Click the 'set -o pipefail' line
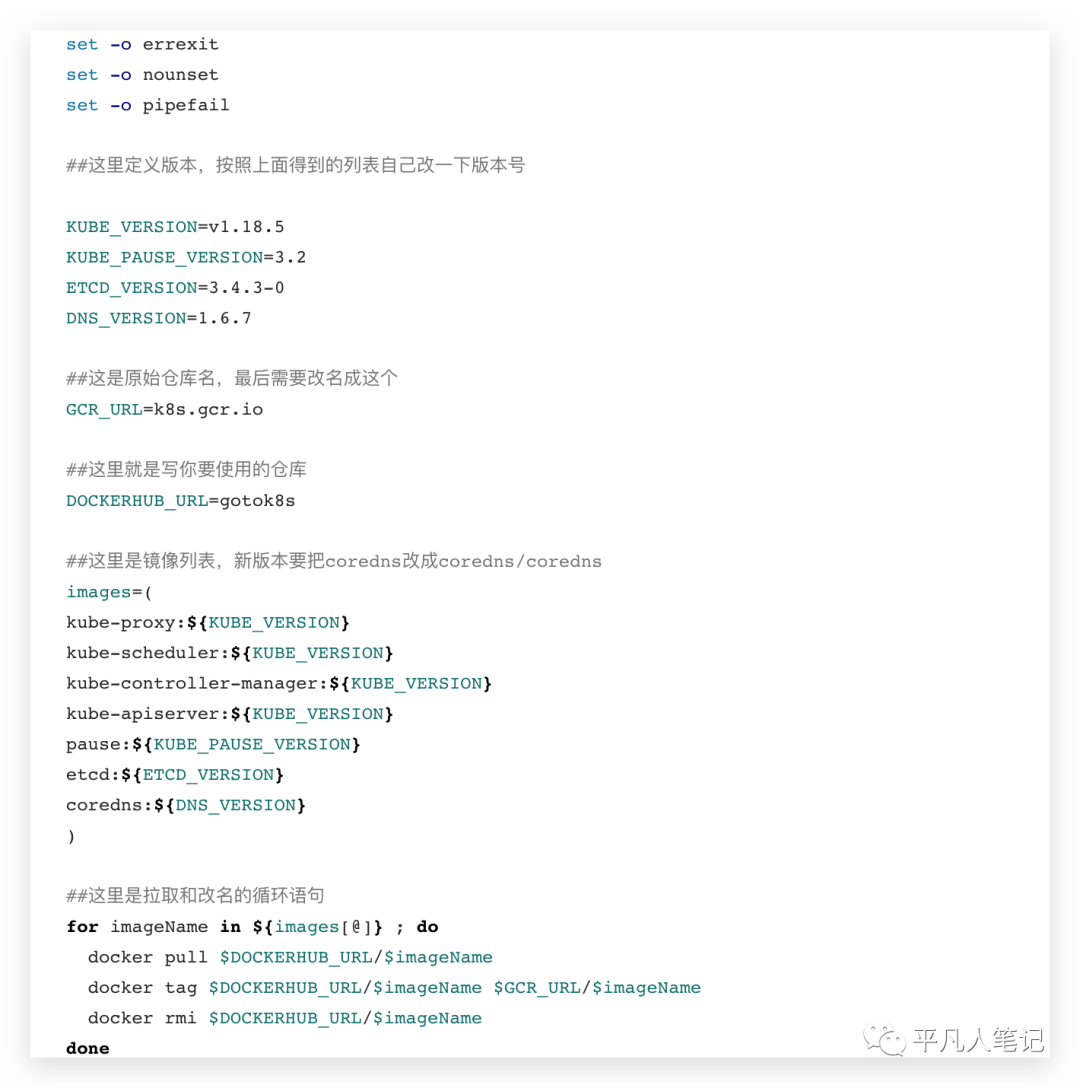The height and width of the screenshot is (1088, 1080). point(148,105)
